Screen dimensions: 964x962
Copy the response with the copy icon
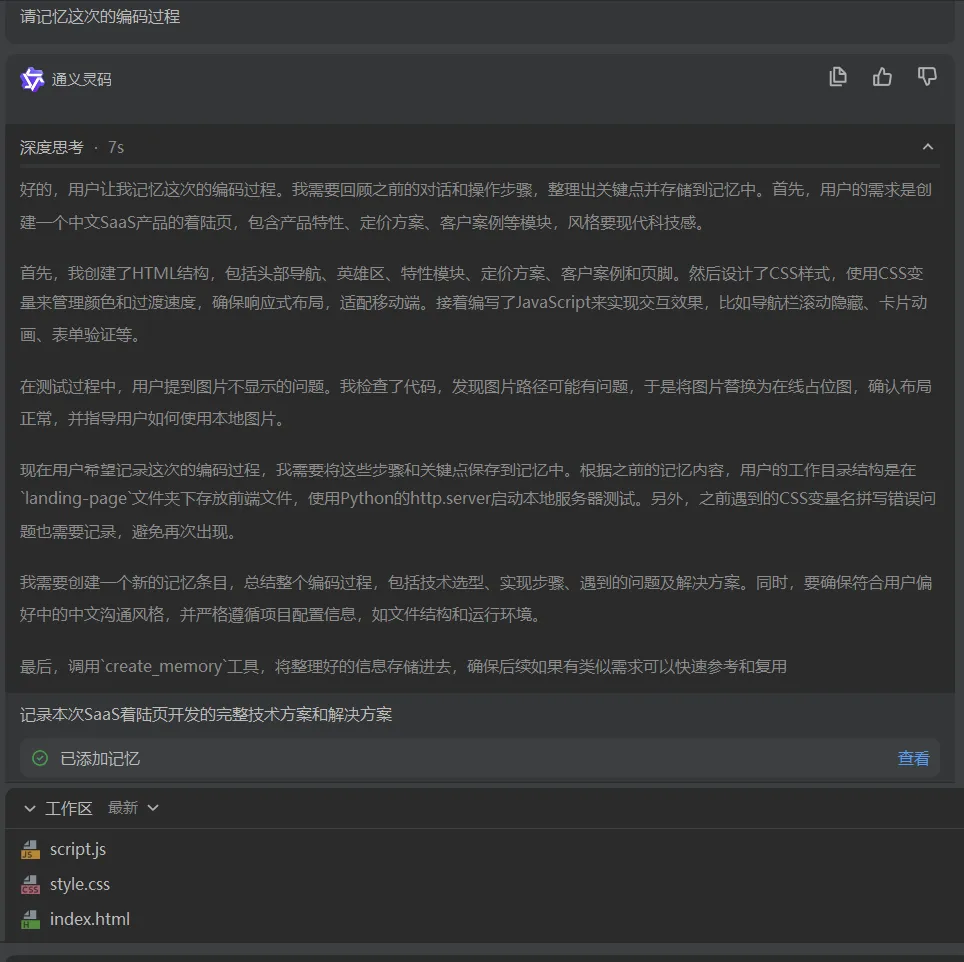pyautogui.click(x=837, y=77)
